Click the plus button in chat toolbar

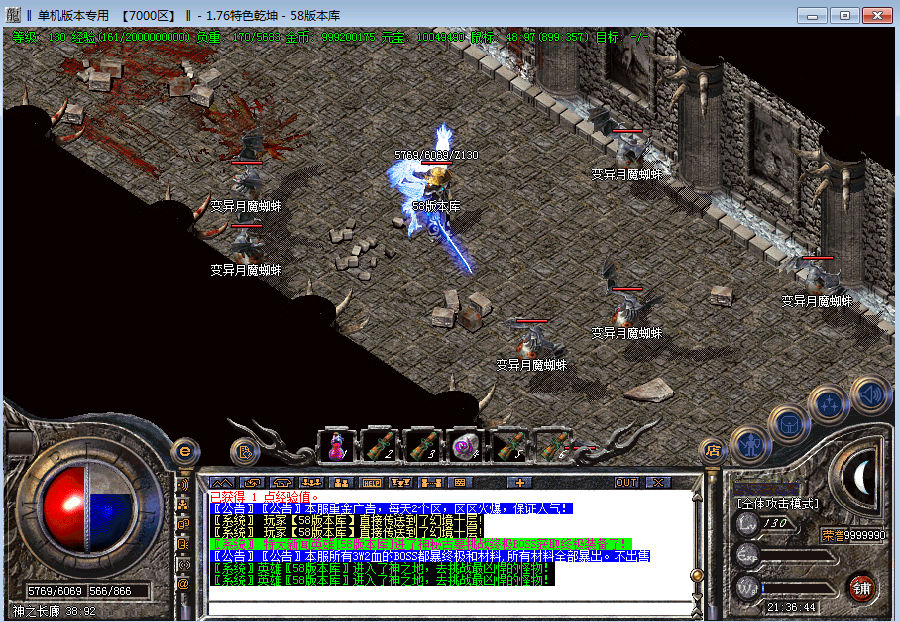(520, 483)
